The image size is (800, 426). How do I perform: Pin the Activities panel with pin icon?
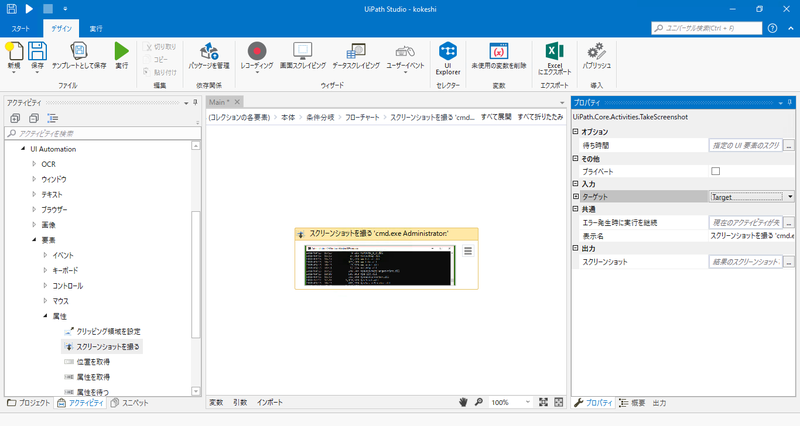pos(195,103)
